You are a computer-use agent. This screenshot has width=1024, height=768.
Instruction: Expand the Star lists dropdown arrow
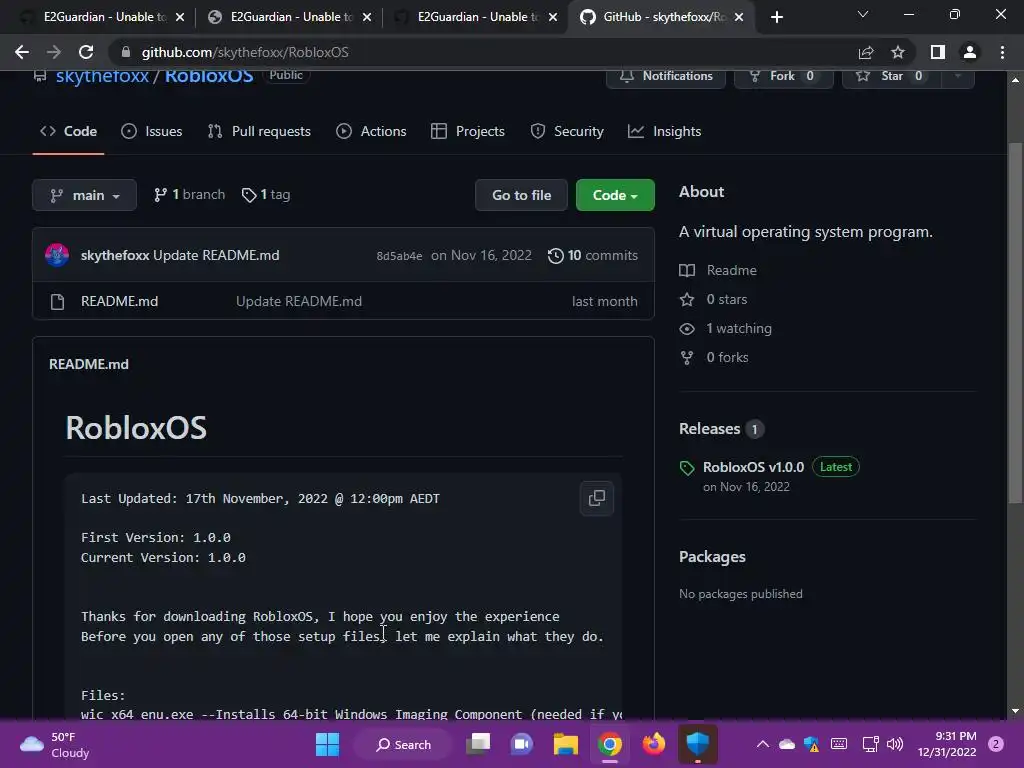(957, 76)
